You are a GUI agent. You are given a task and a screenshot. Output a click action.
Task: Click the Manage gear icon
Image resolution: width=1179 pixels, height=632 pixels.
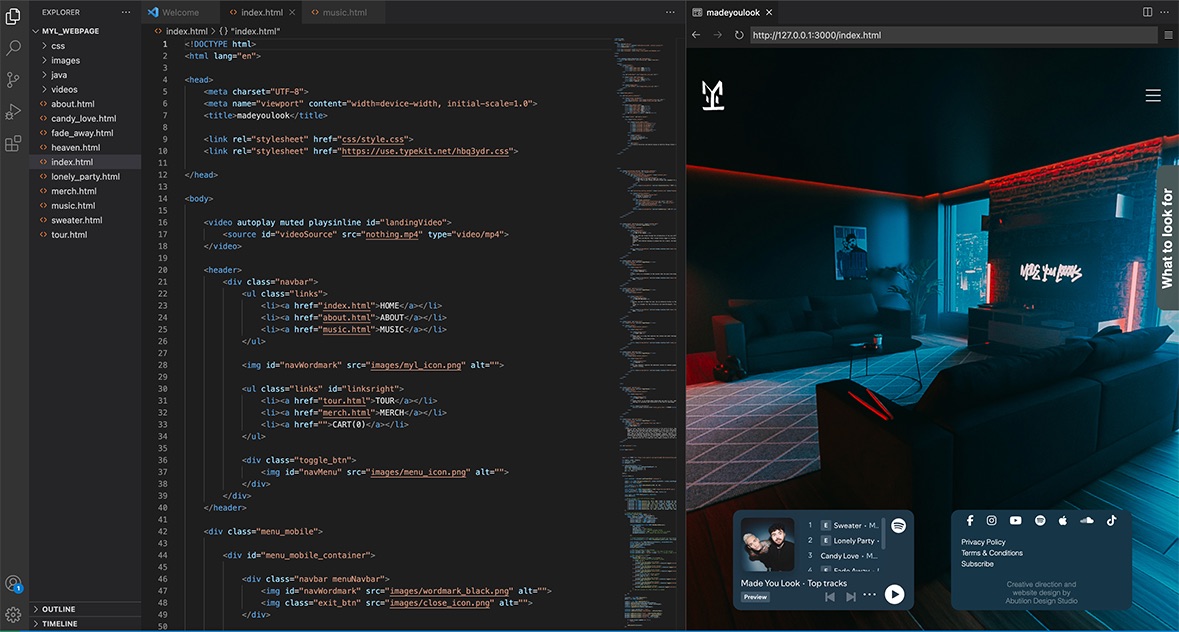click(x=14, y=614)
